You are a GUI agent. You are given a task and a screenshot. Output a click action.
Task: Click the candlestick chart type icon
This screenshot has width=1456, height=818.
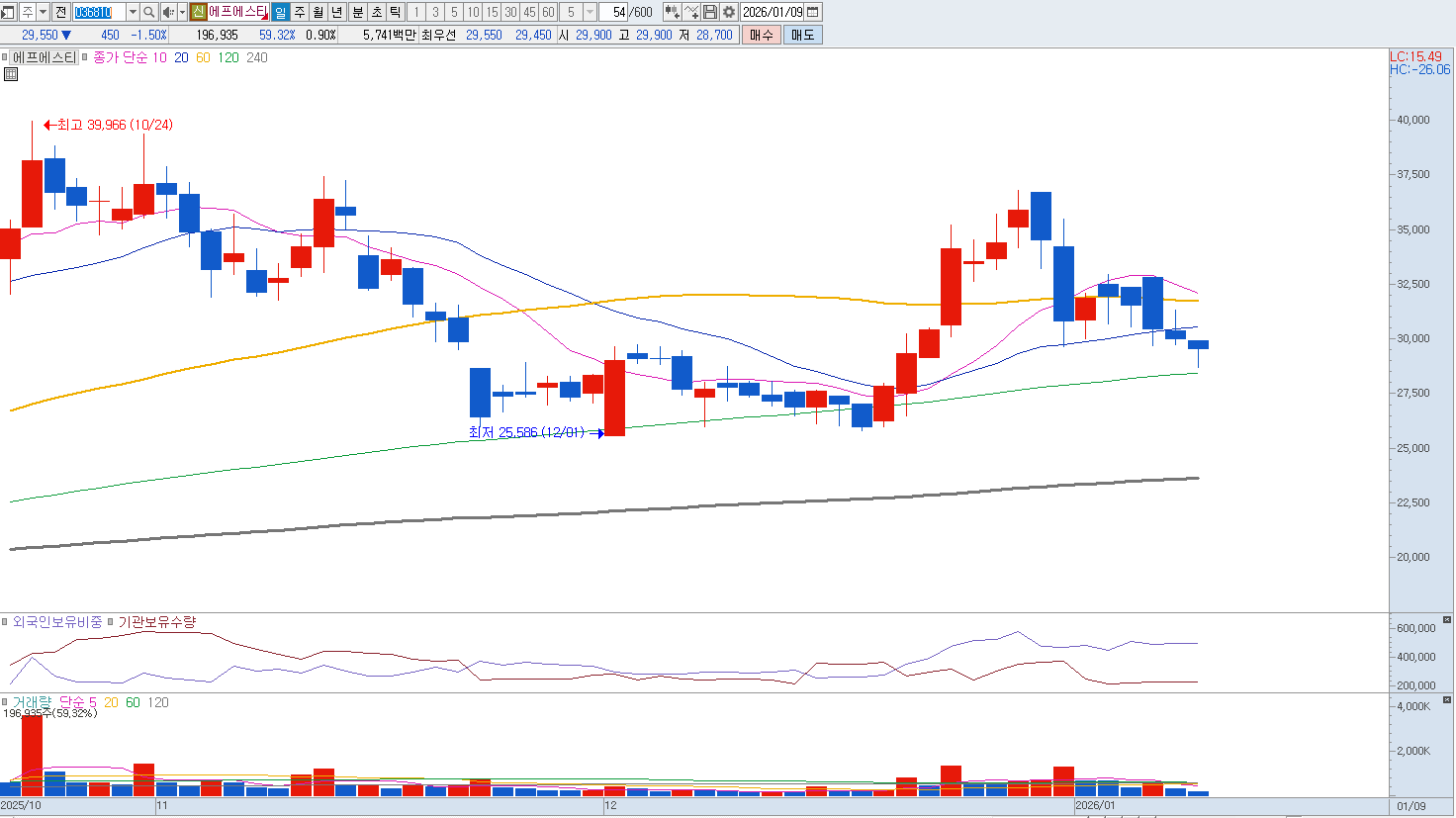(673, 12)
